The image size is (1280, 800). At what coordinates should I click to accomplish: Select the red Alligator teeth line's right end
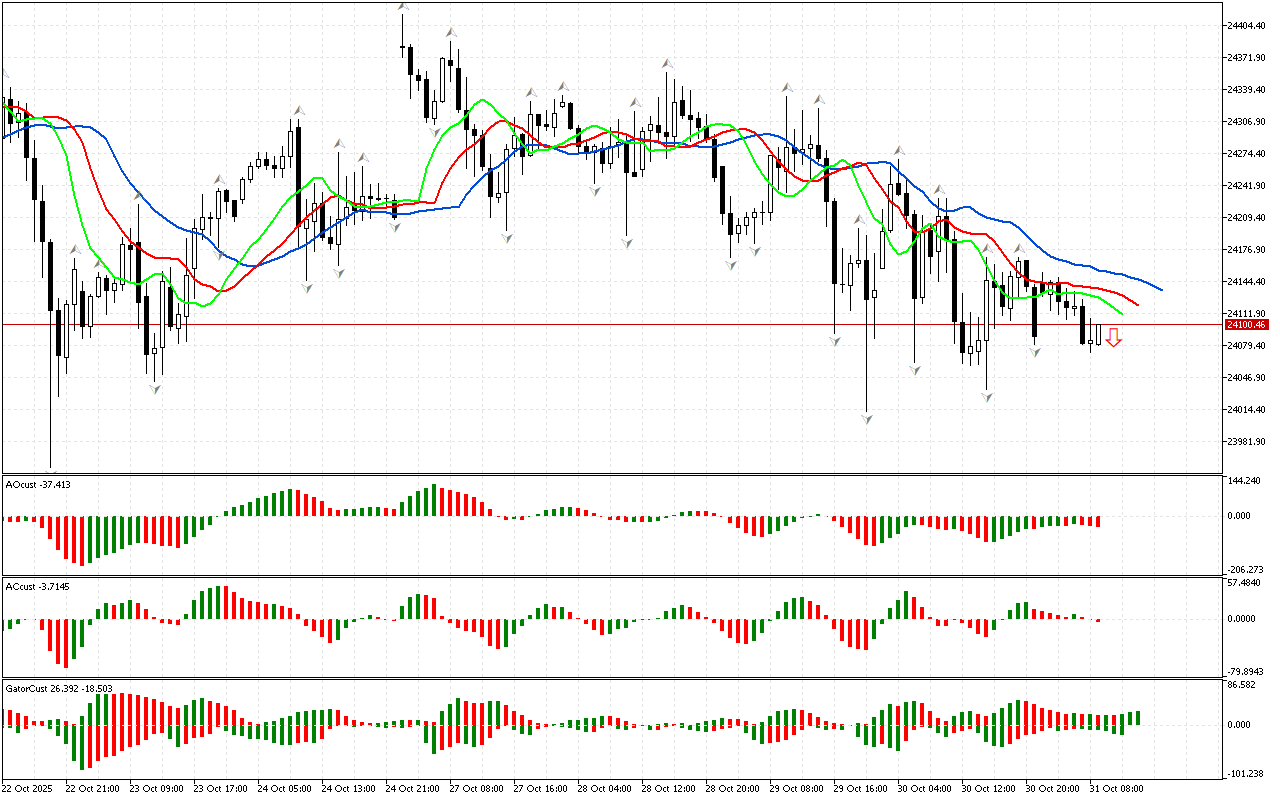coord(1136,305)
